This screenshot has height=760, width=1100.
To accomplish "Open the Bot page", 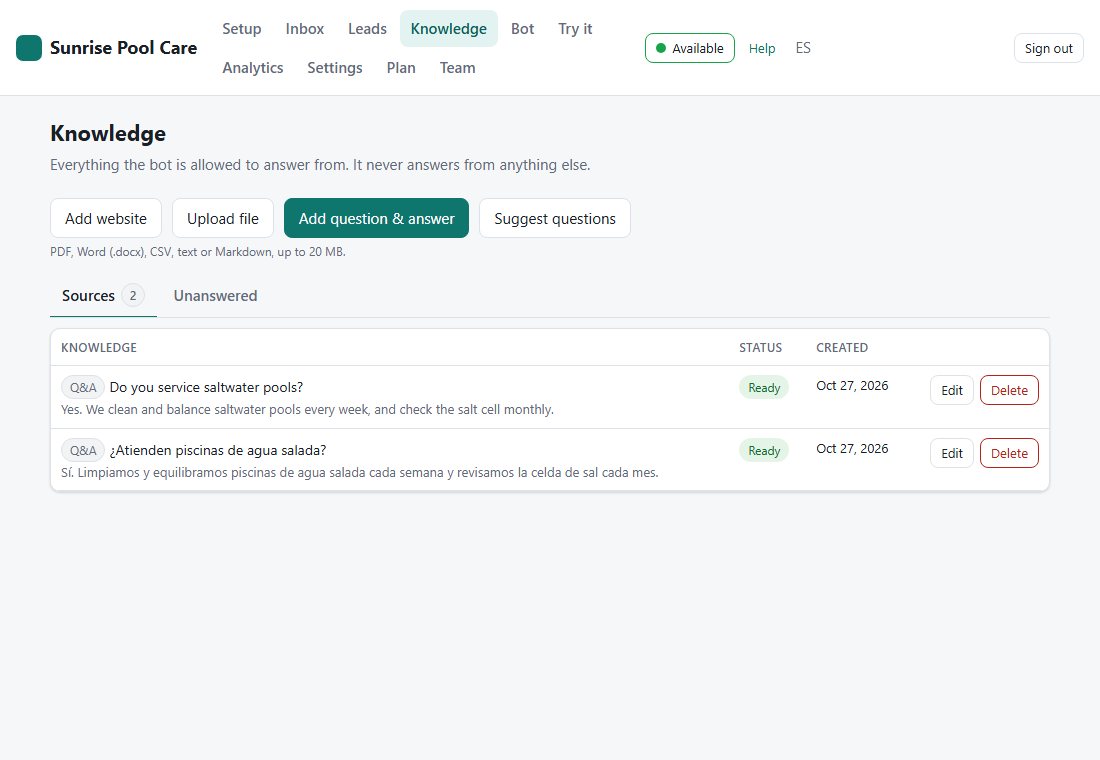I will pyautogui.click(x=523, y=29).
